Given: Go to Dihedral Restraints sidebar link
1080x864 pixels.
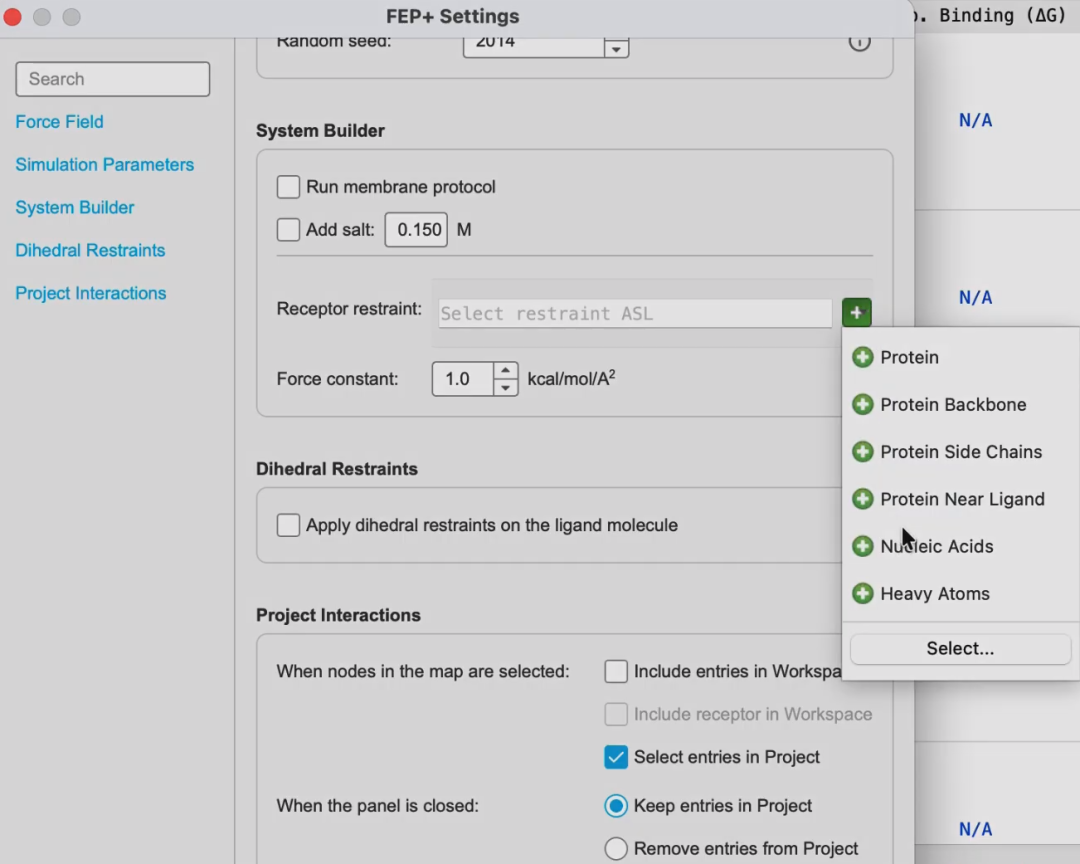Looking at the screenshot, I should [x=90, y=250].
